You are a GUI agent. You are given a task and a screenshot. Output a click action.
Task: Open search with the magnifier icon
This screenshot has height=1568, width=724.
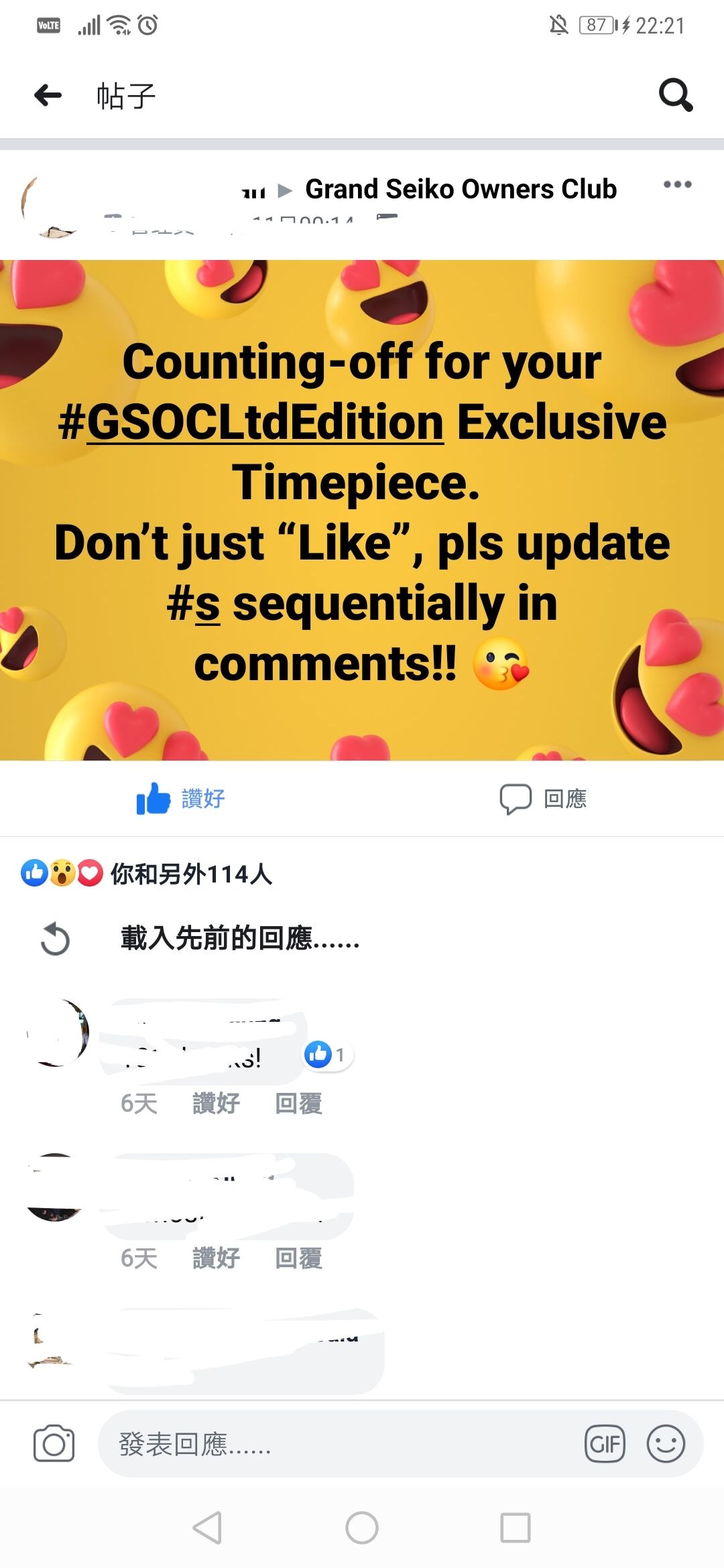(676, 94)
